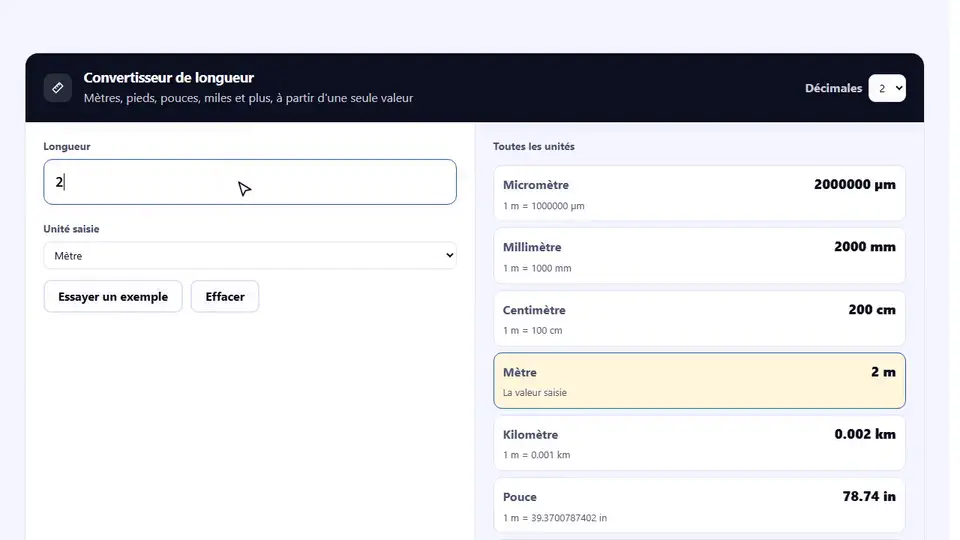Click the 200 cm value
Image resolution: width=960 pixels, height=540 pixels.
click(872, 309)
